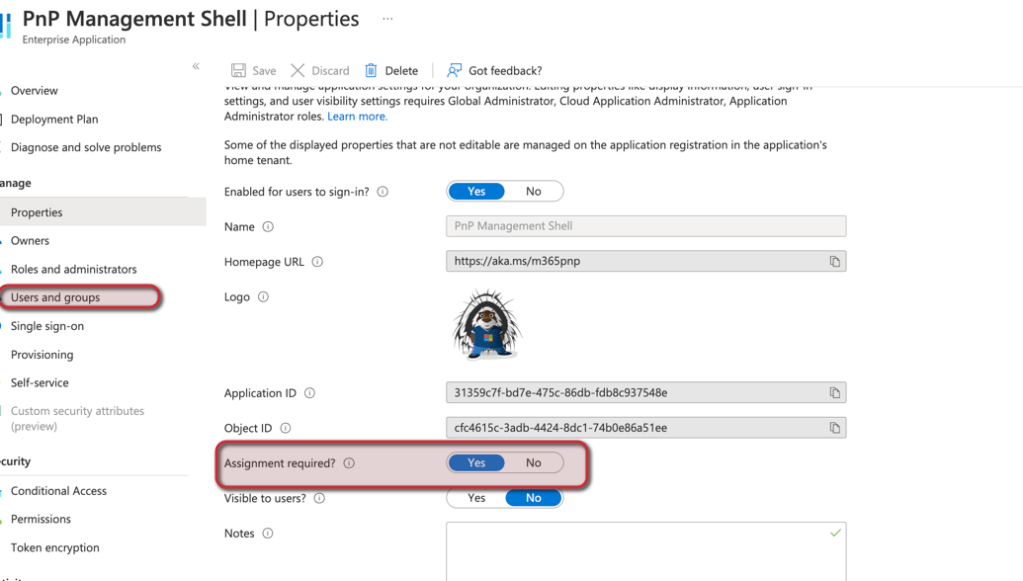The width and height of the screenshot is (1023, 581).
Task: Click the Save disk icon
Action: pyautogui.click(x=239, y=71)
